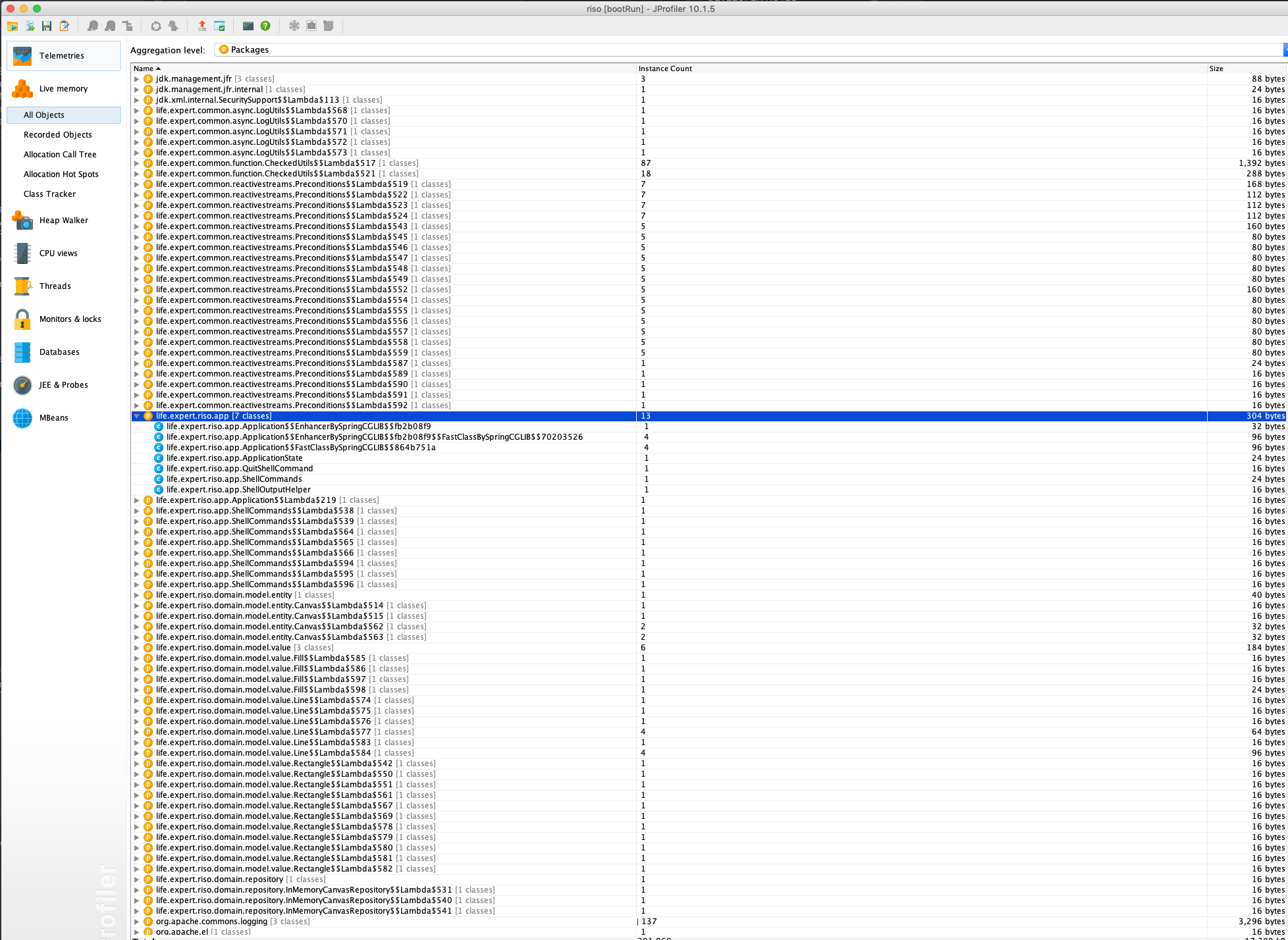The height and width of the screenshot is (940, 1288).
Task: Expand the org.apache.commons.logging package
Action: (137, 922)
